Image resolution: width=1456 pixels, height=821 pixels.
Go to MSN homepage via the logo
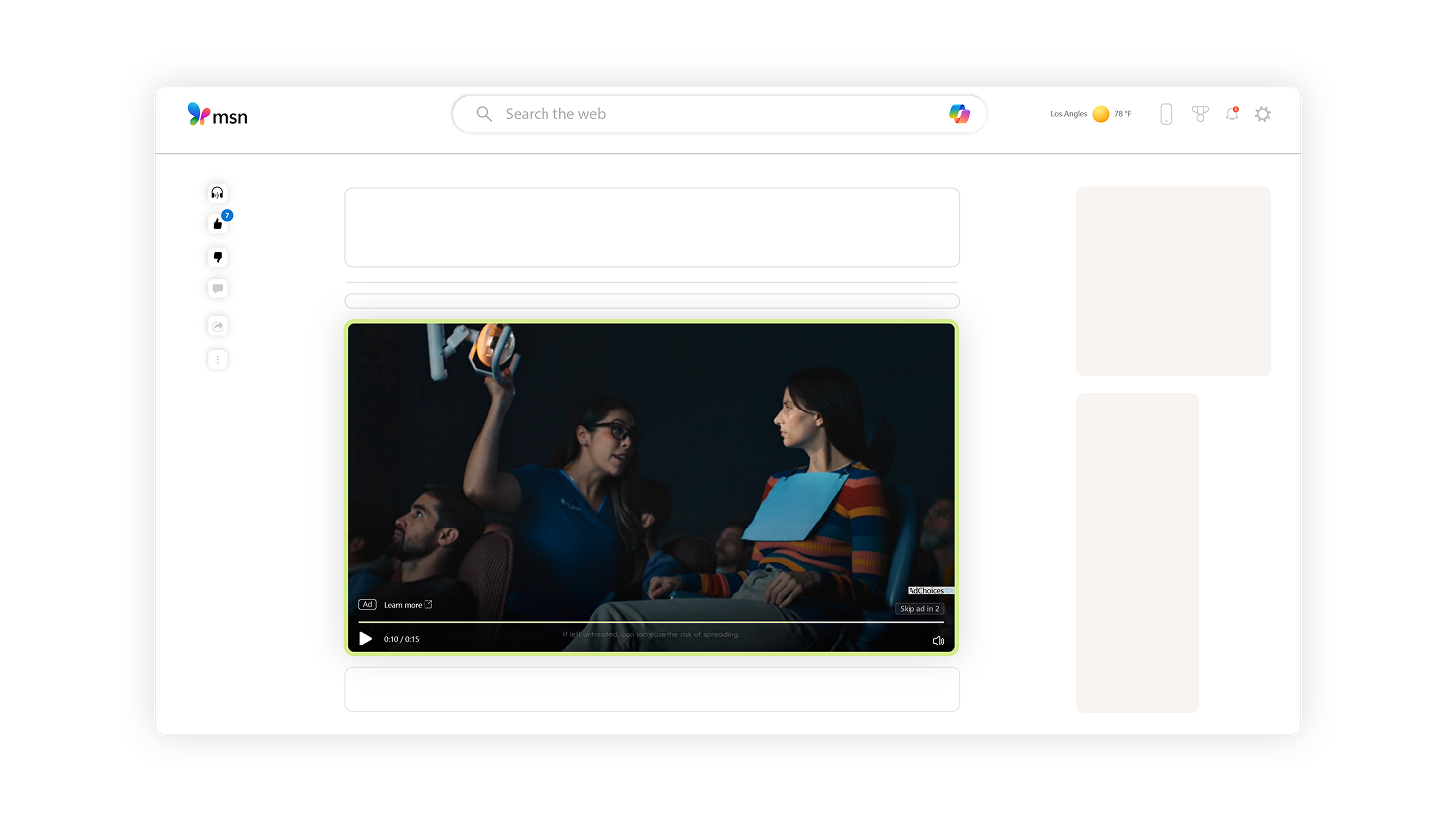217,114
